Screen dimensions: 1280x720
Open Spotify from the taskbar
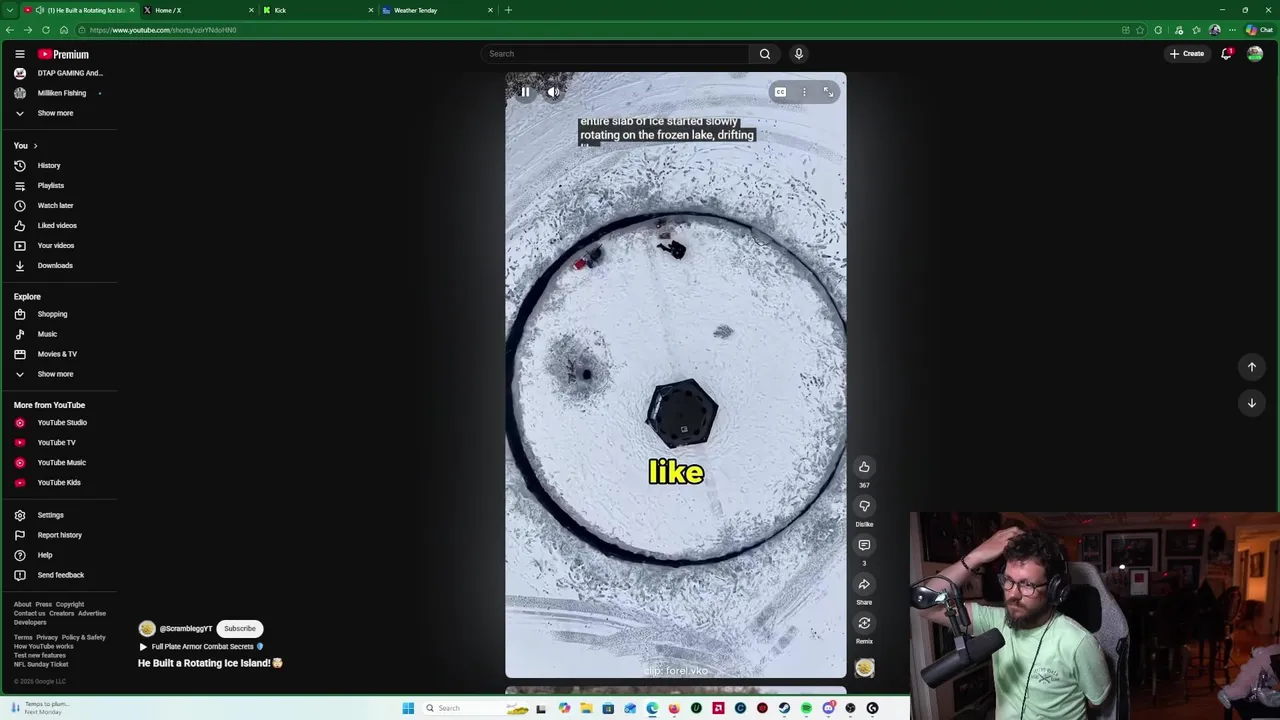[806, 708]
